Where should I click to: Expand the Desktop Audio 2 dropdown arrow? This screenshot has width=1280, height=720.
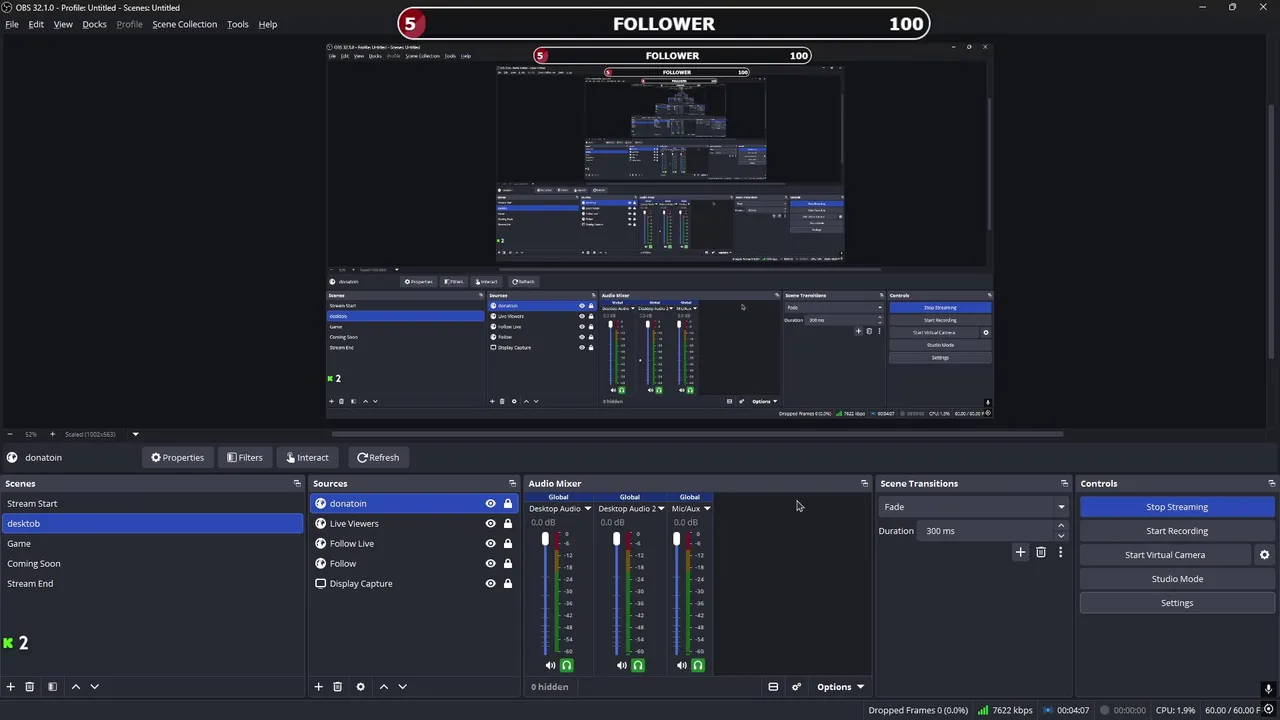(x=660, y=509)
